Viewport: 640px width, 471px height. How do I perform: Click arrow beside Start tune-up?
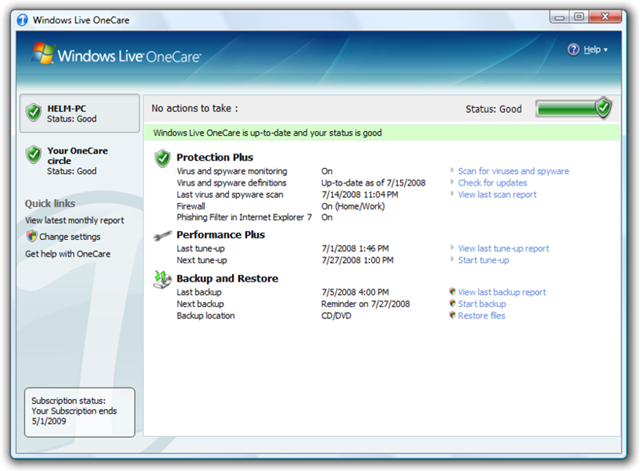tap(452, 259)
